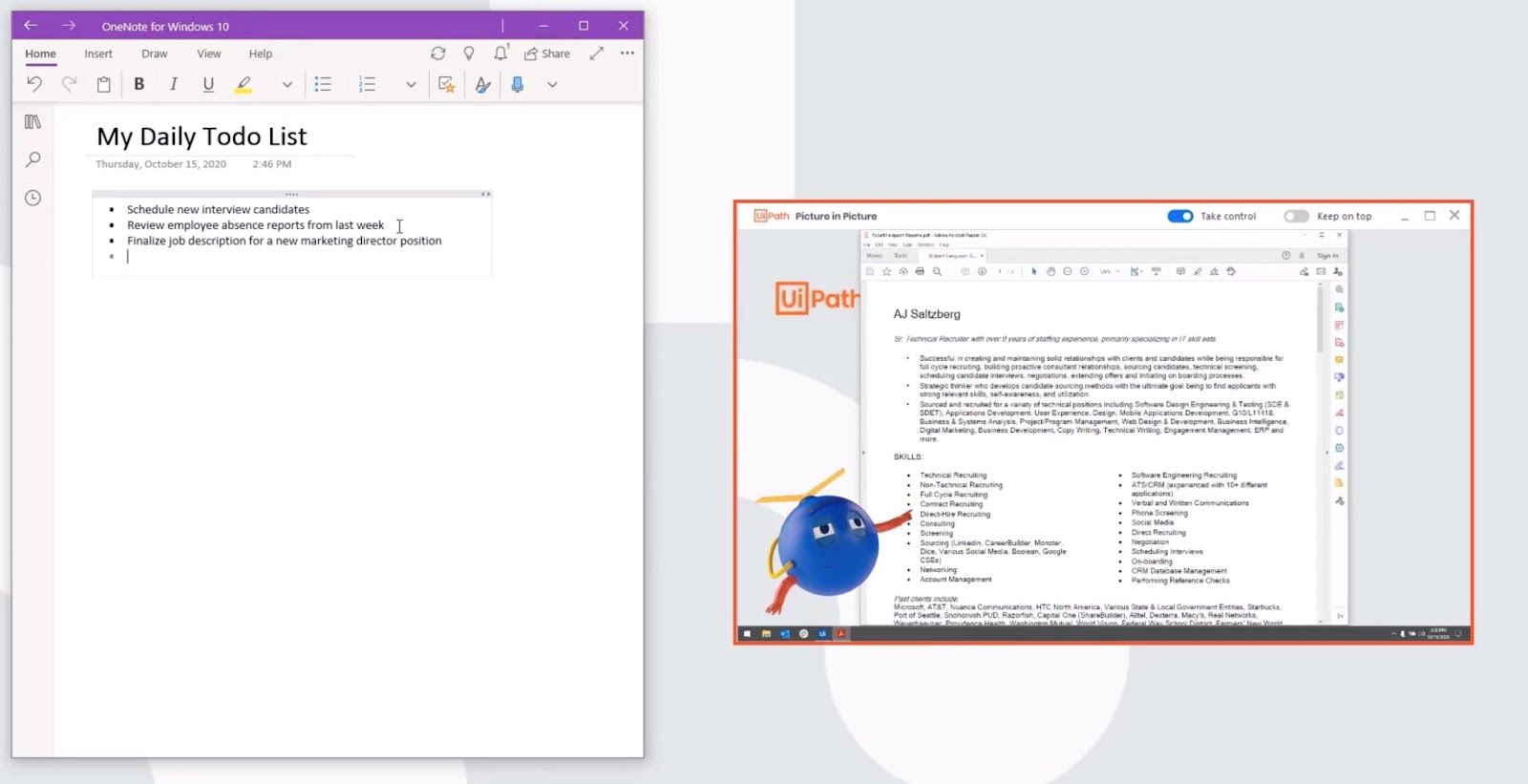This screenshot has height=784, width=1528.
Task: Click the Sync notebook icon
Action: [438, 53]
